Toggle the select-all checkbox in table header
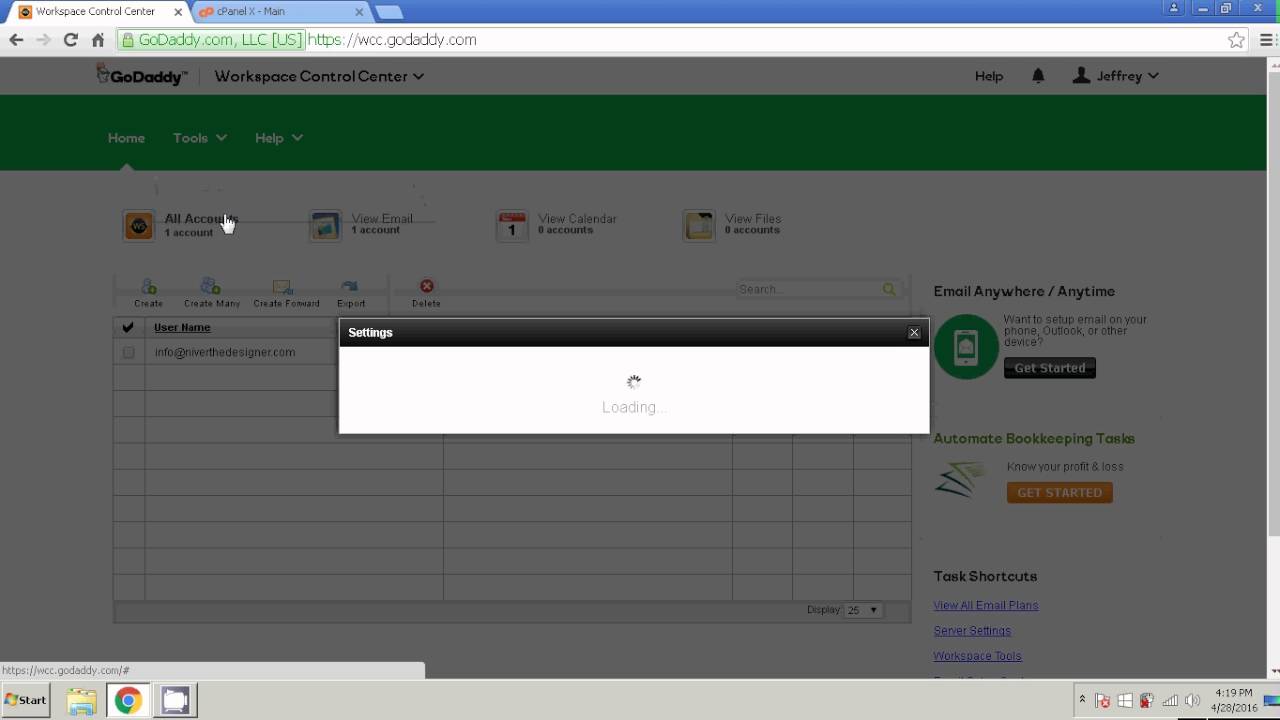This screenshot has height=720, width=1280. 128,327
